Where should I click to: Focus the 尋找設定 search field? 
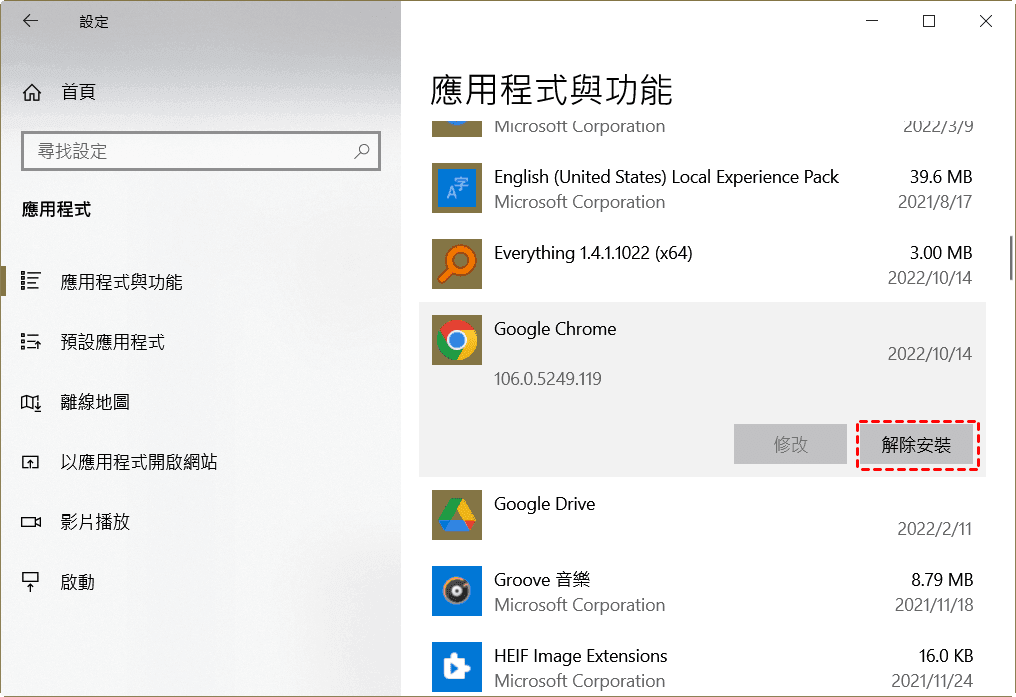pyautogui.click(x=190, y=151)
